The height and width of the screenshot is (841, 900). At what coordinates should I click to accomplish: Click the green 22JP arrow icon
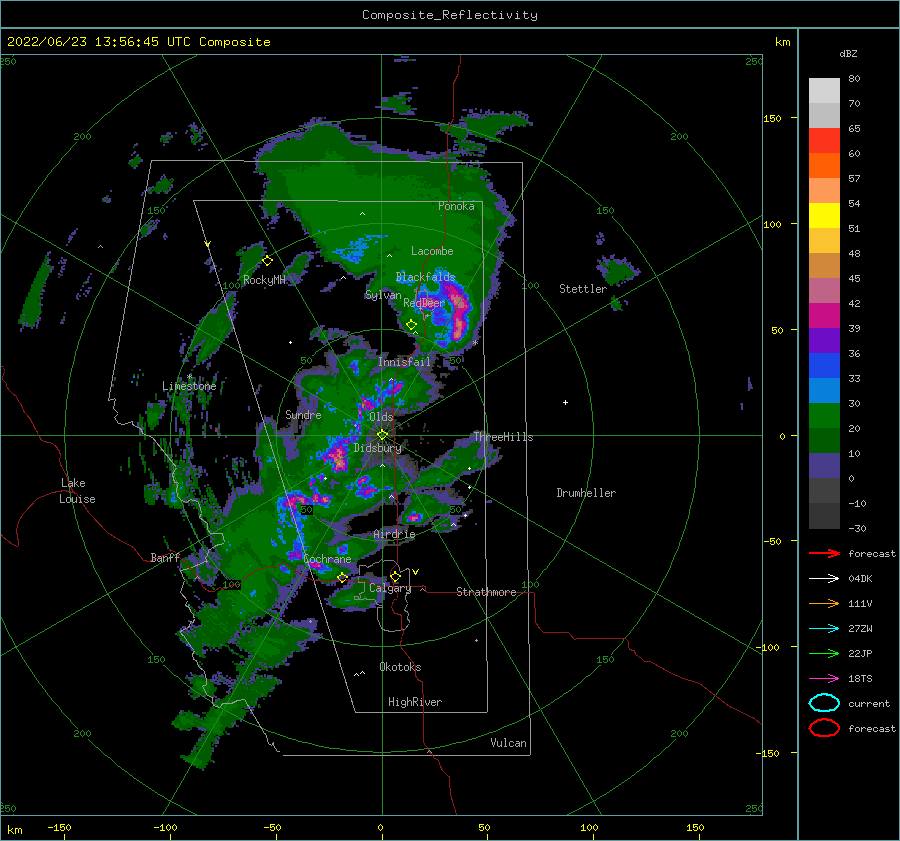pos(824,653)
